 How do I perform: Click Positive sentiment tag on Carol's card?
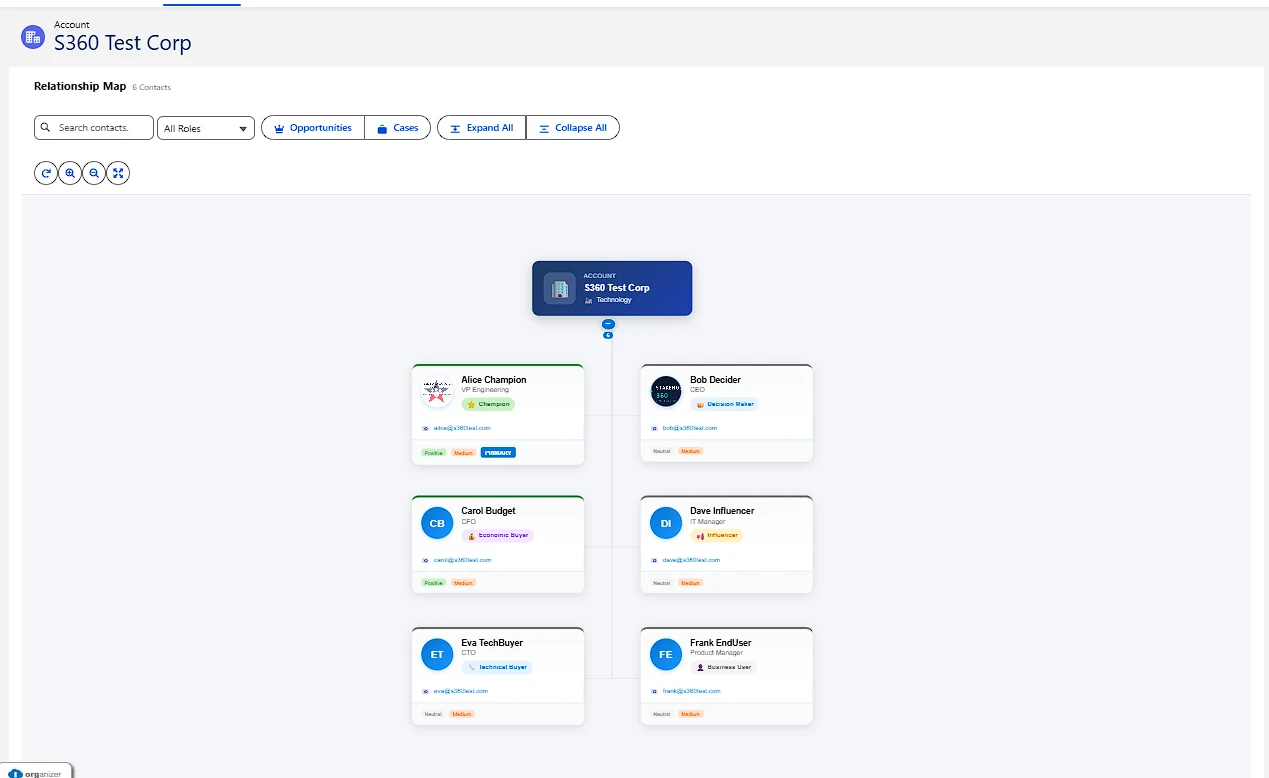coord(433,583)
